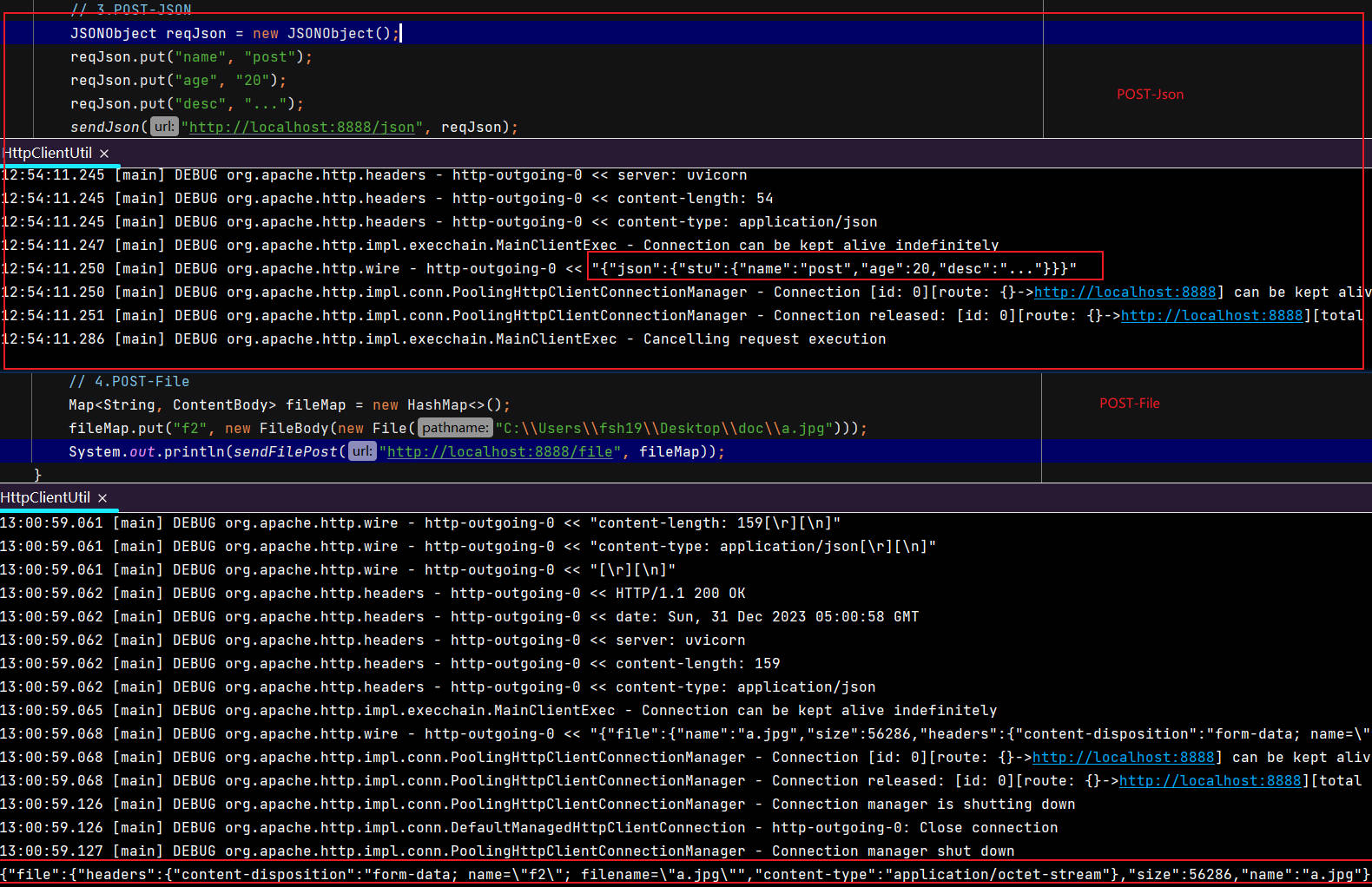Click the code line reqJson.put("age", "20");
This screenshot has height=887, width=1372.
click(178, 81)
